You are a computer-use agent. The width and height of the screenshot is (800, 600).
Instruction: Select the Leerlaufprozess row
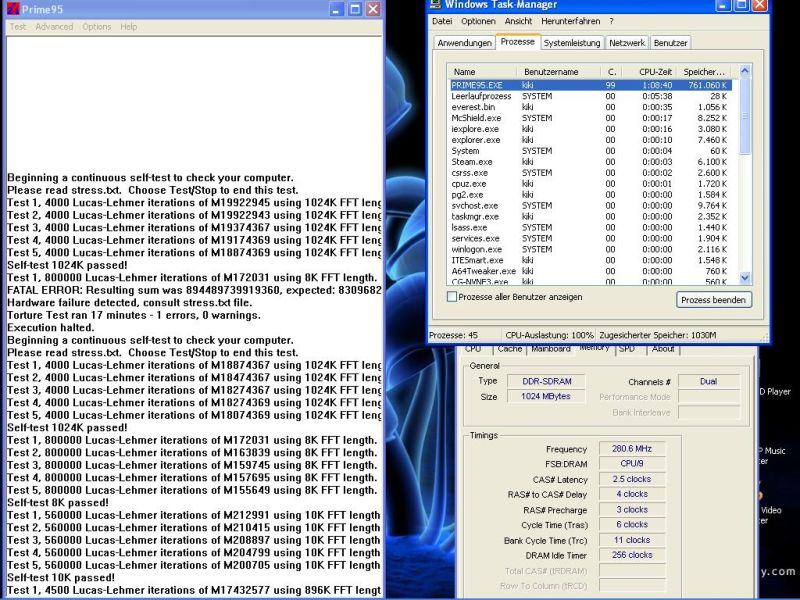(590, 96)
